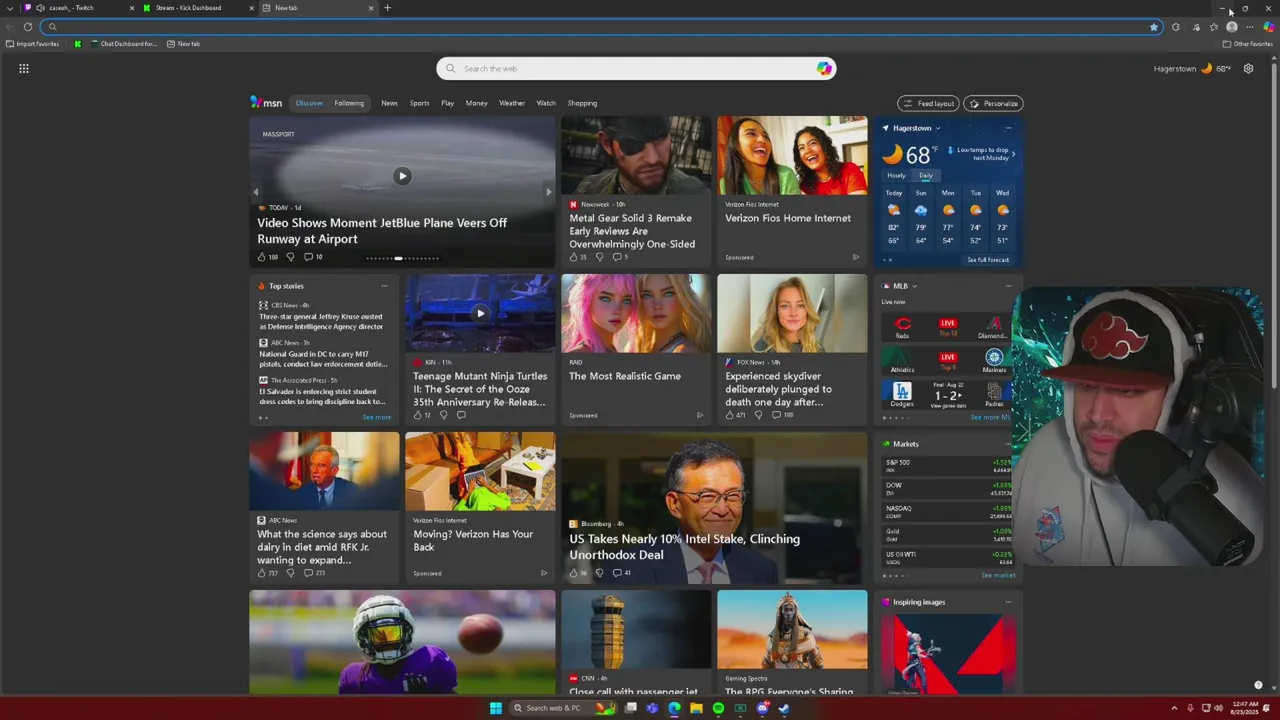
Task: Close the Stream - Kick Dashboard tab
Action: click(251, 8)
